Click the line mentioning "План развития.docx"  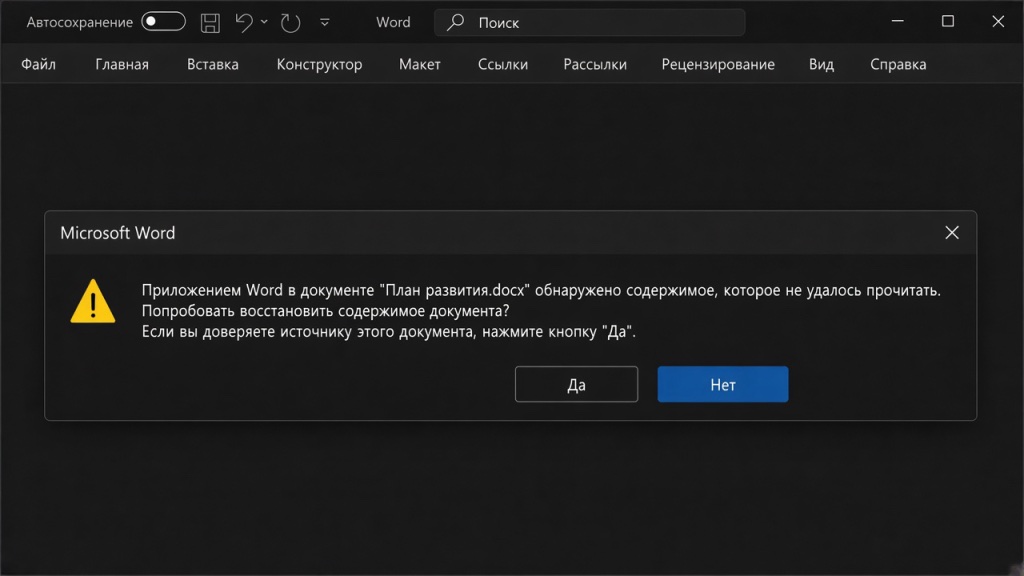[541, 290]
